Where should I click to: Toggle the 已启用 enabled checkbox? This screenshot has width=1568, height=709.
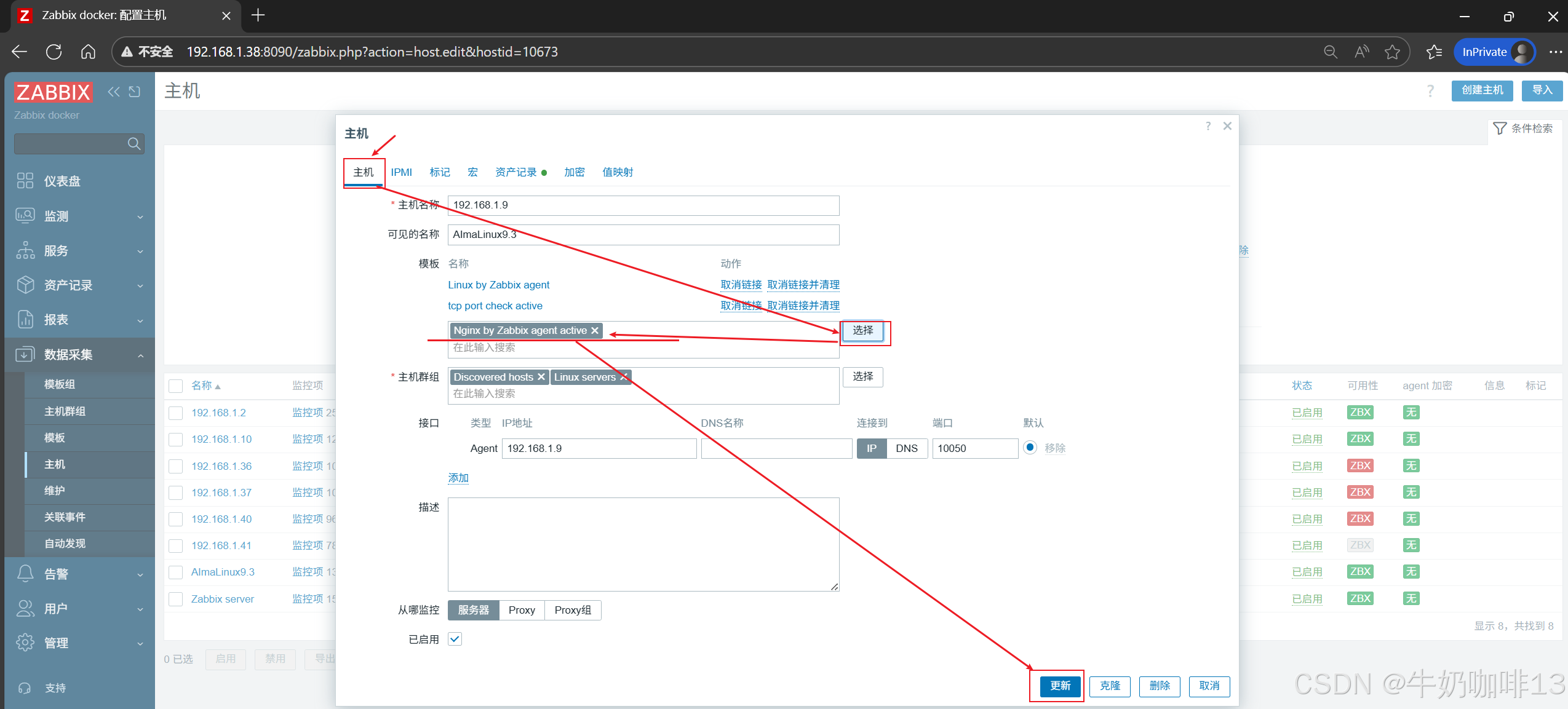point(455,639)
